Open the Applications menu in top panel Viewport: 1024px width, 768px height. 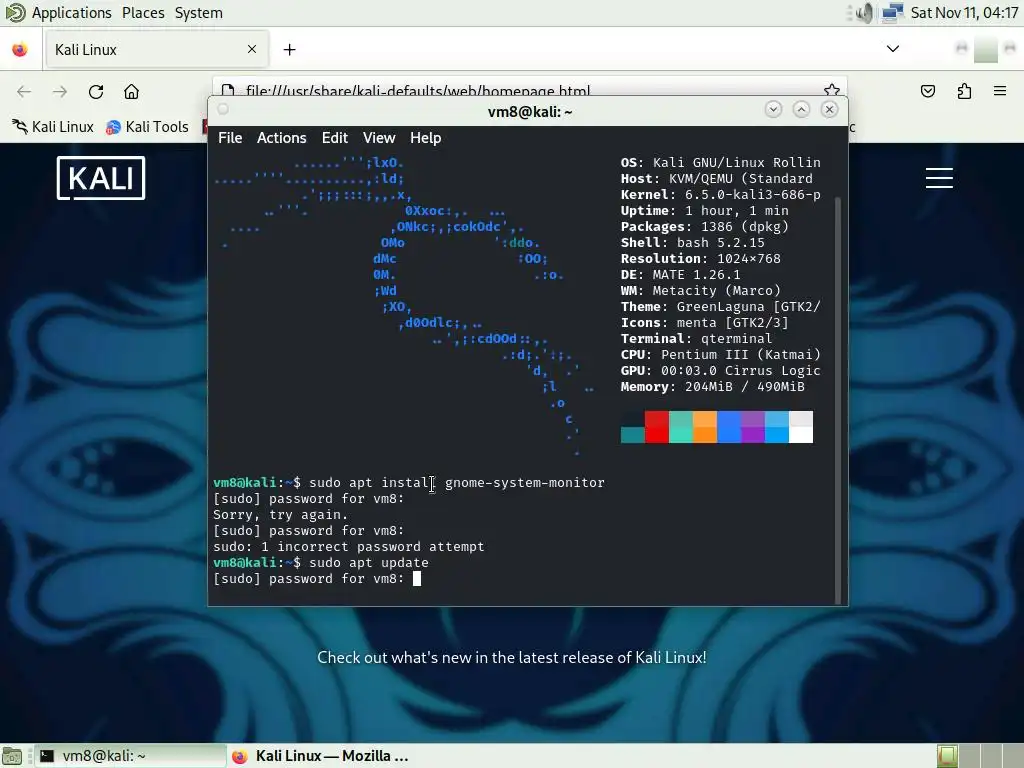coord(72,13)
